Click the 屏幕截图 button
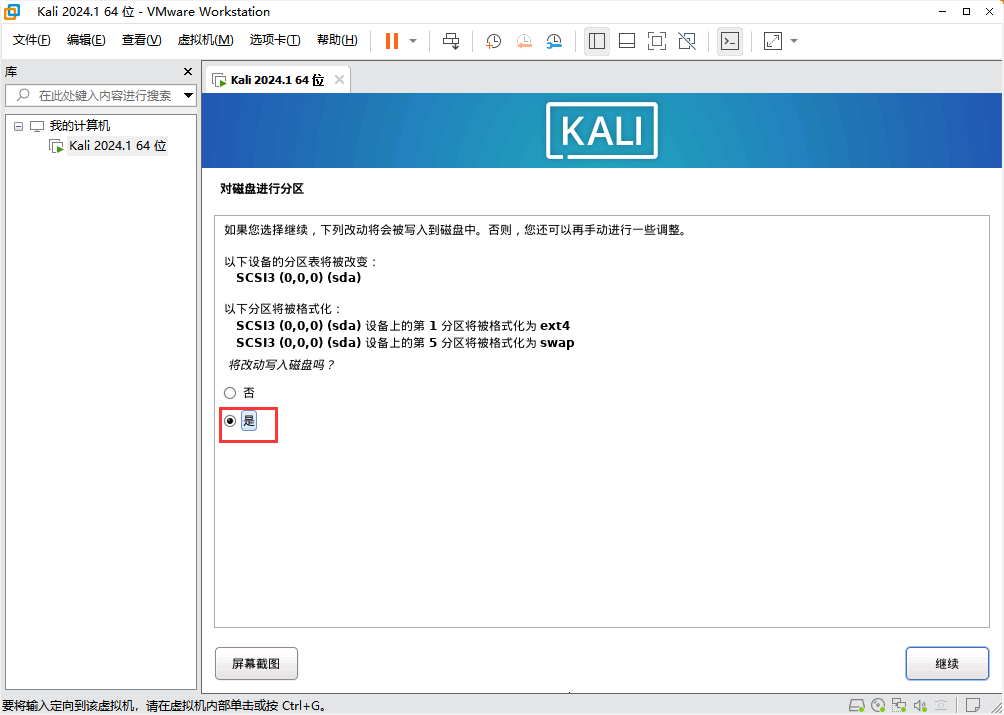Image resolution: width=1004 pixels, height=715 pixels. tap(256, 664)
